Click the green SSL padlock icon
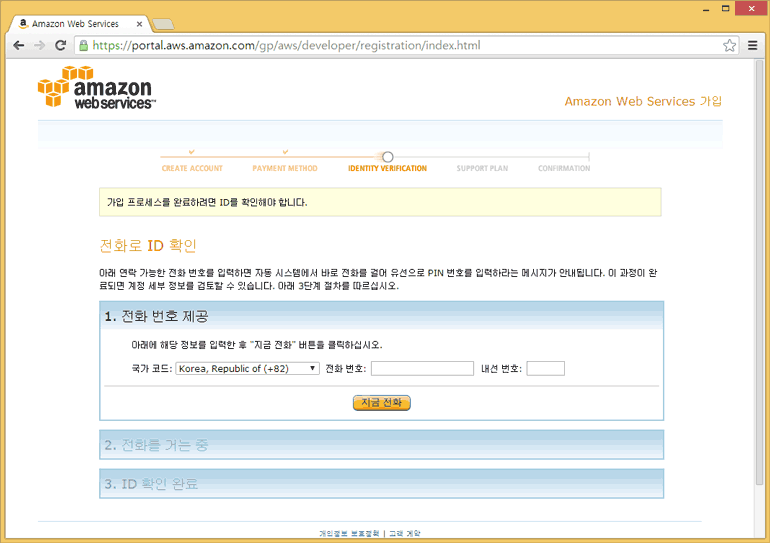 (84, 45)
